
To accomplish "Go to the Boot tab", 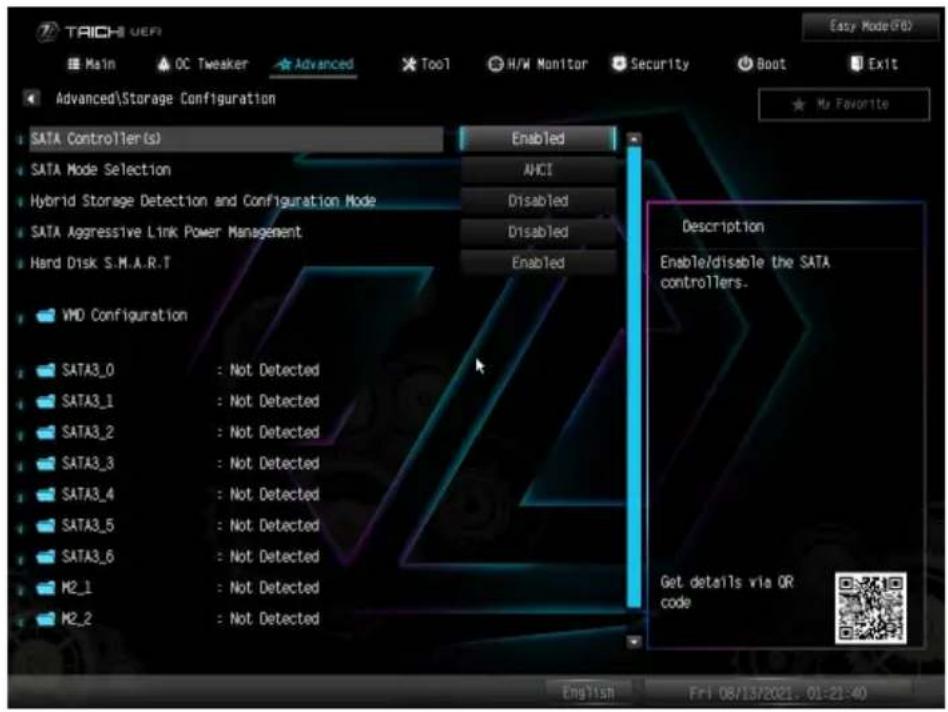I will coord(762,63).
